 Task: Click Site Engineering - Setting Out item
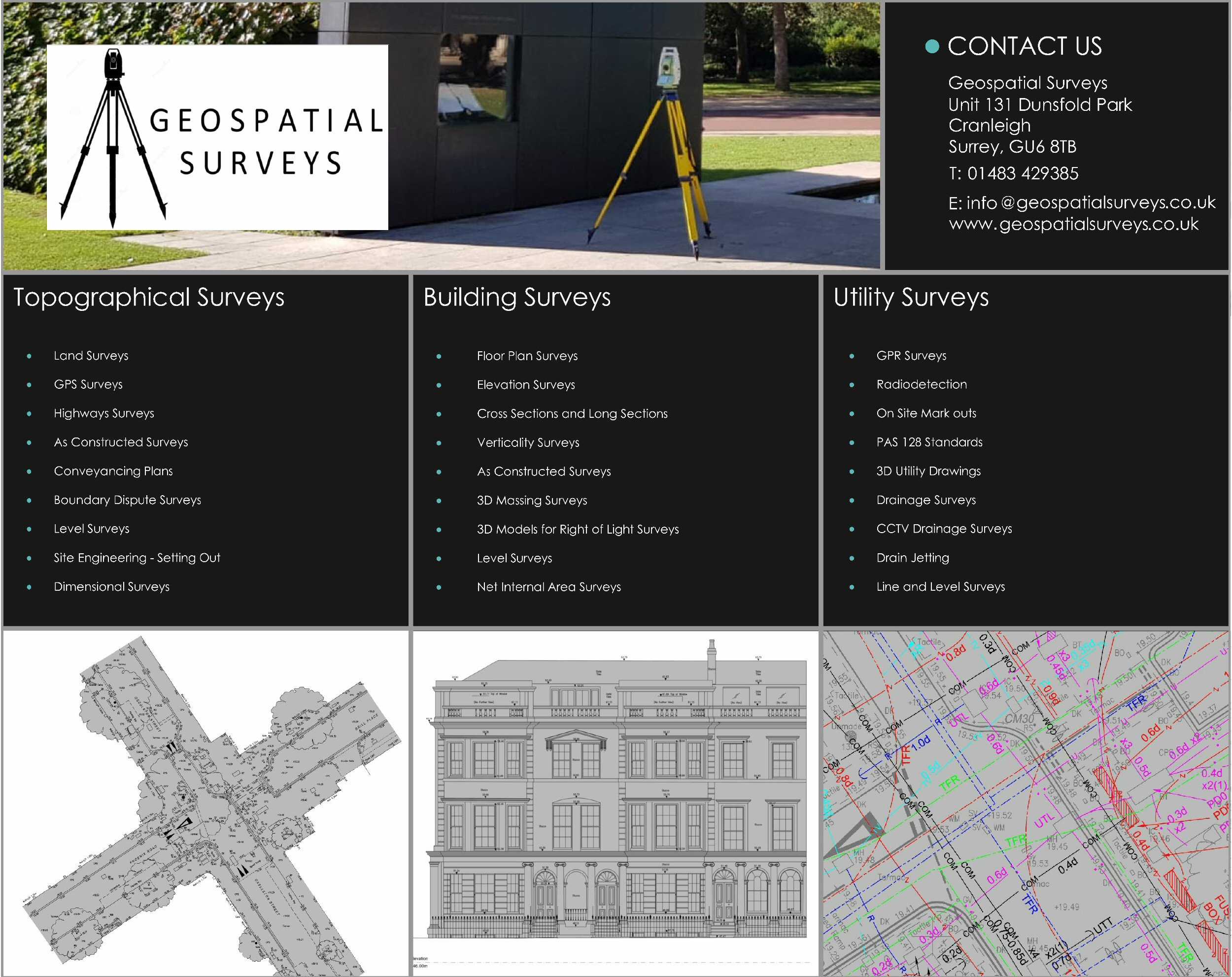[x=137, y=558]
